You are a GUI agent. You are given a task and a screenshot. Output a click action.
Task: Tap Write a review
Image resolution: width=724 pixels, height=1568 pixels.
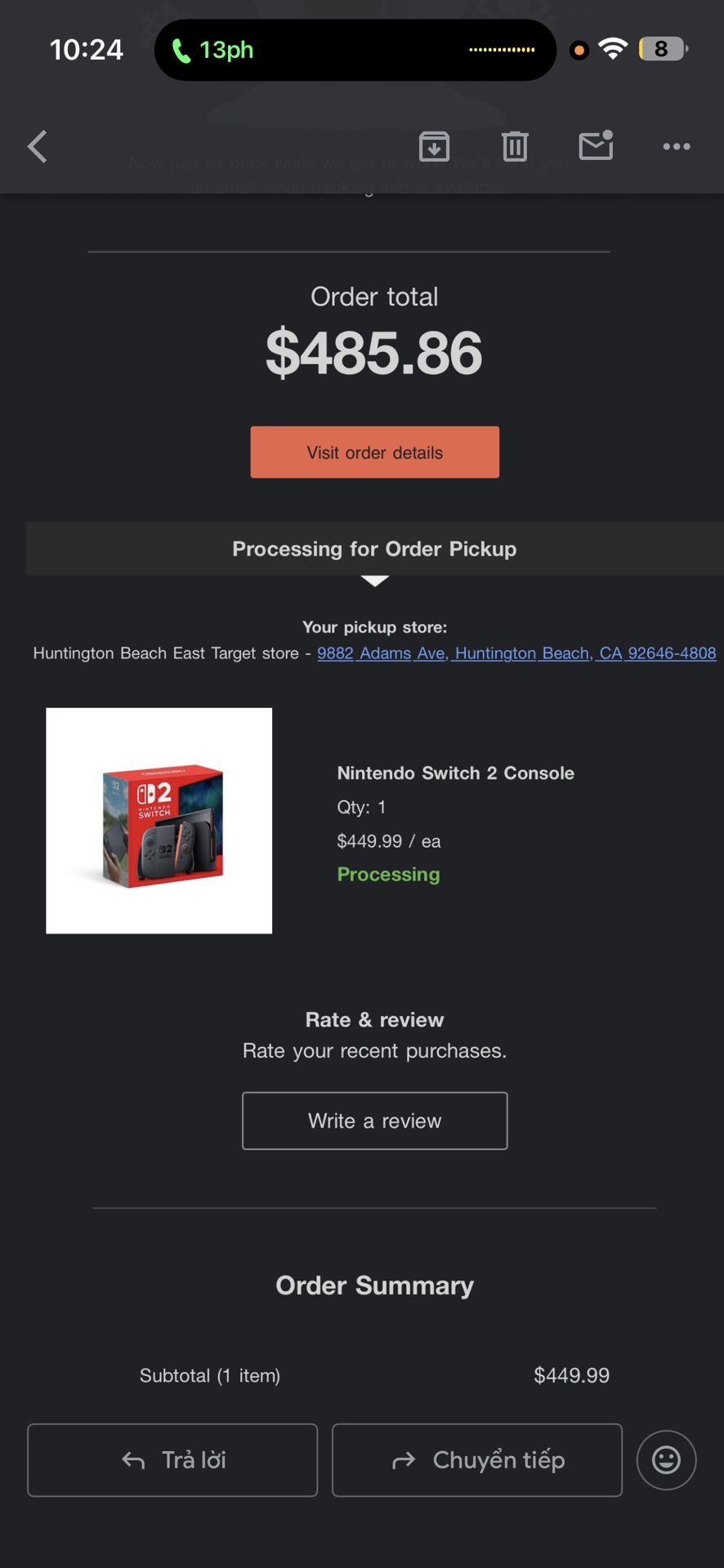(374, 1120)
